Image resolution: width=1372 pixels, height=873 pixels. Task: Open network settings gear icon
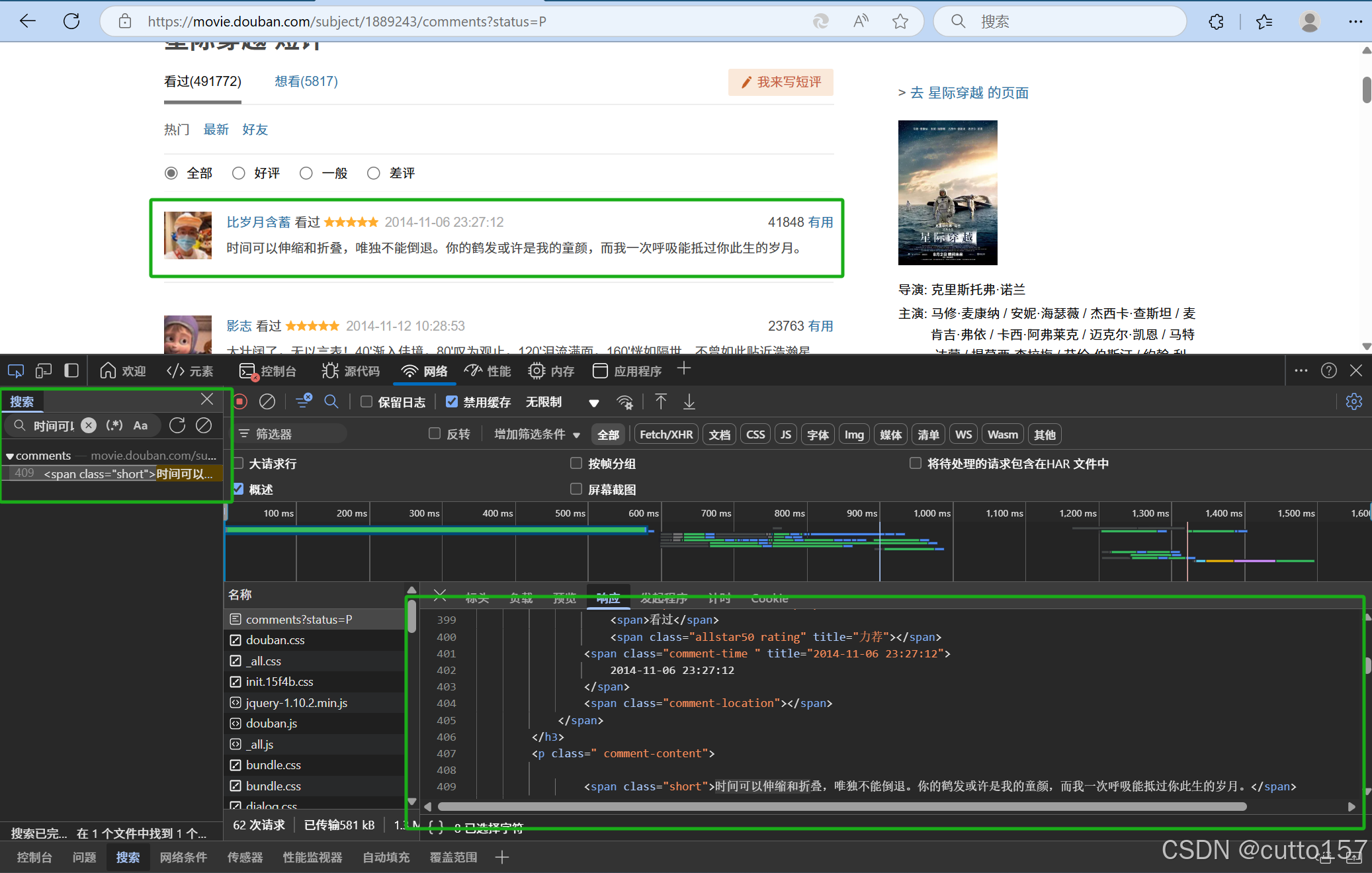(1353, 401)
